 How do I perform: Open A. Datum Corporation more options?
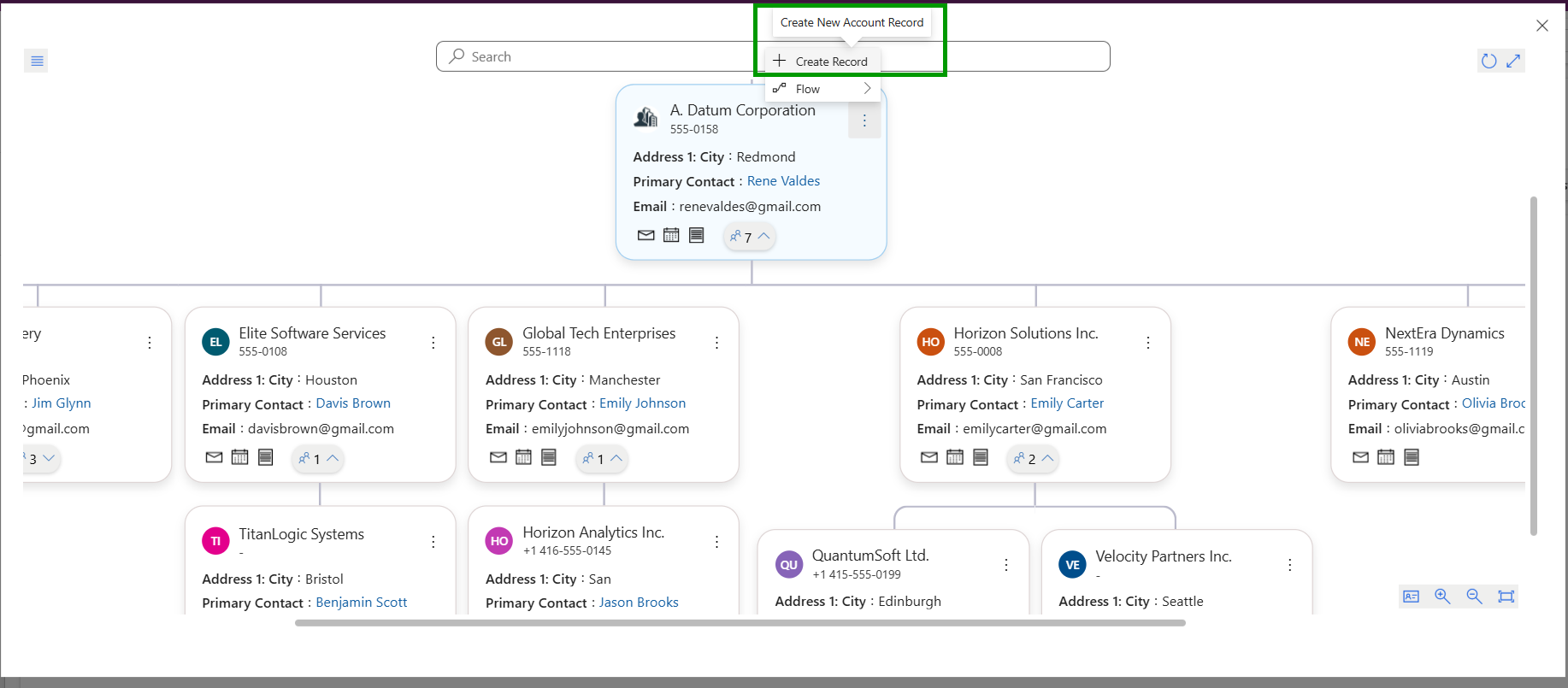click(864, 121)
